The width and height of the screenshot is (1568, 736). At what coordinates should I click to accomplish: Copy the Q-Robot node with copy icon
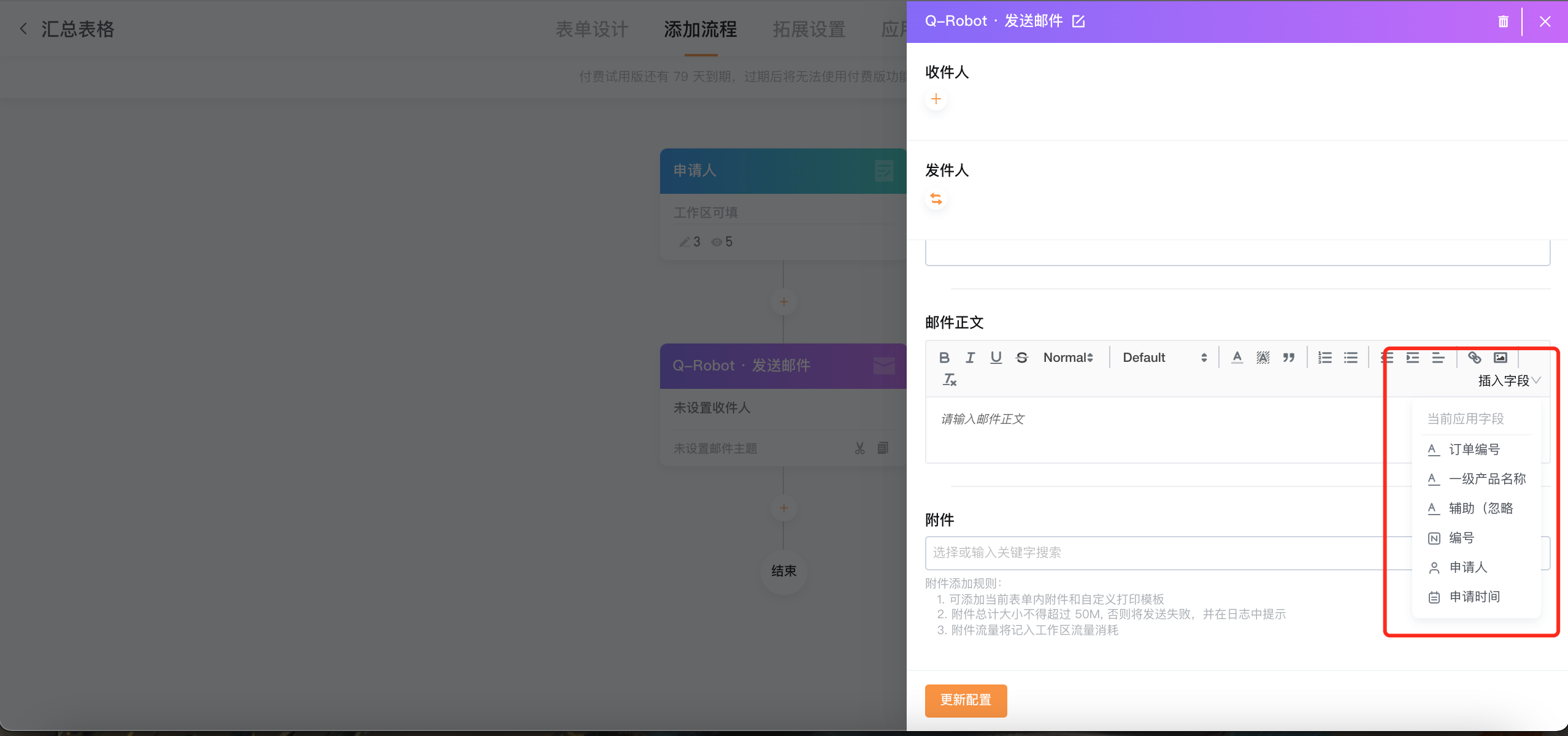[883, 448]
